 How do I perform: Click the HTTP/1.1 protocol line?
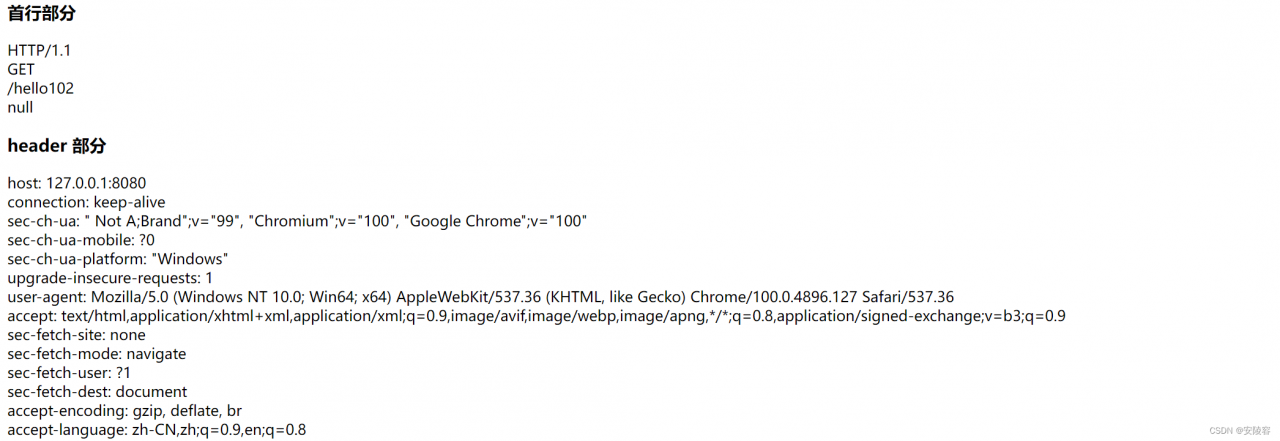pos(40,50)
